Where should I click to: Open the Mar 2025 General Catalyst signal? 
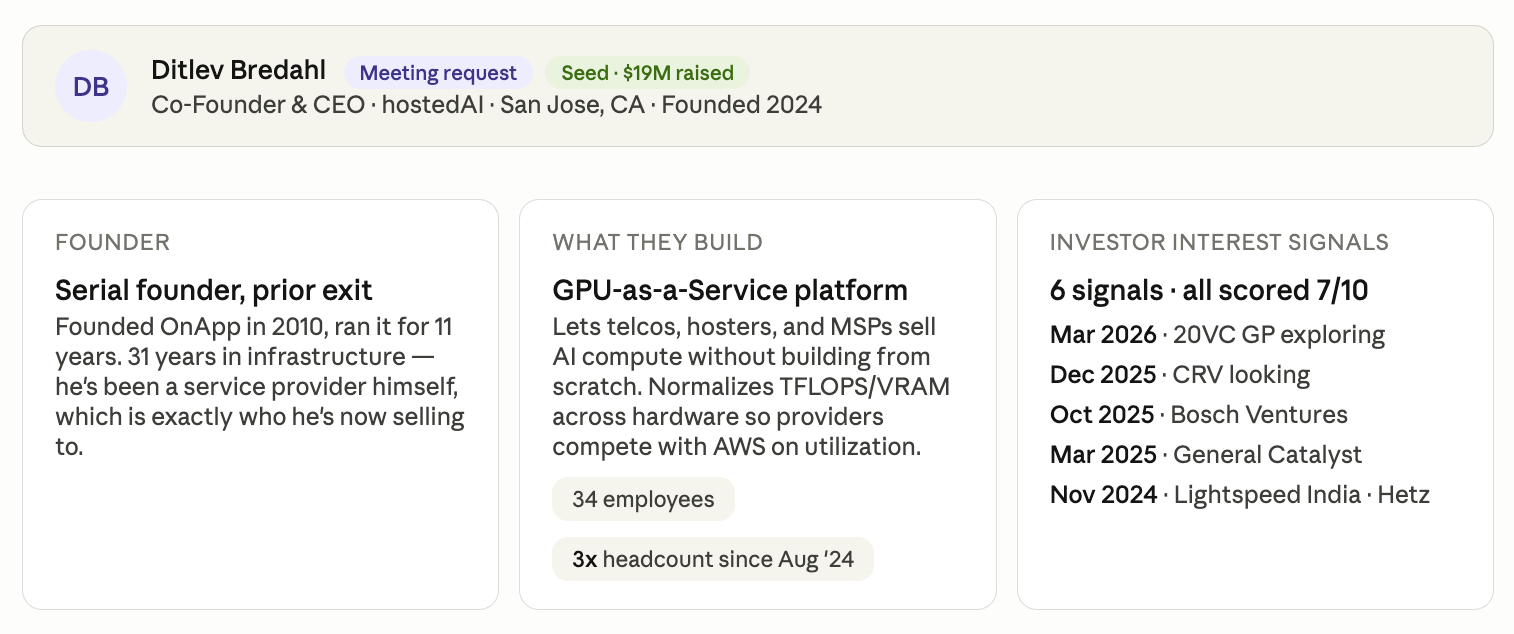click(x=1206, y=455)
